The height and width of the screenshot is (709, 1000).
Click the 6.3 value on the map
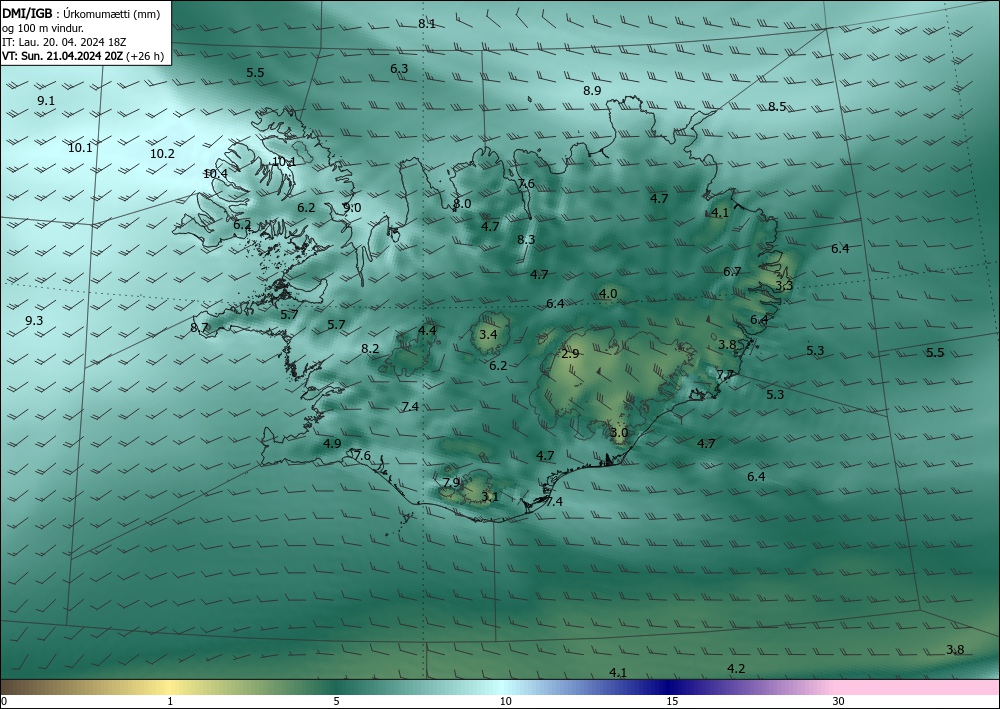click(x=399, y=68)
